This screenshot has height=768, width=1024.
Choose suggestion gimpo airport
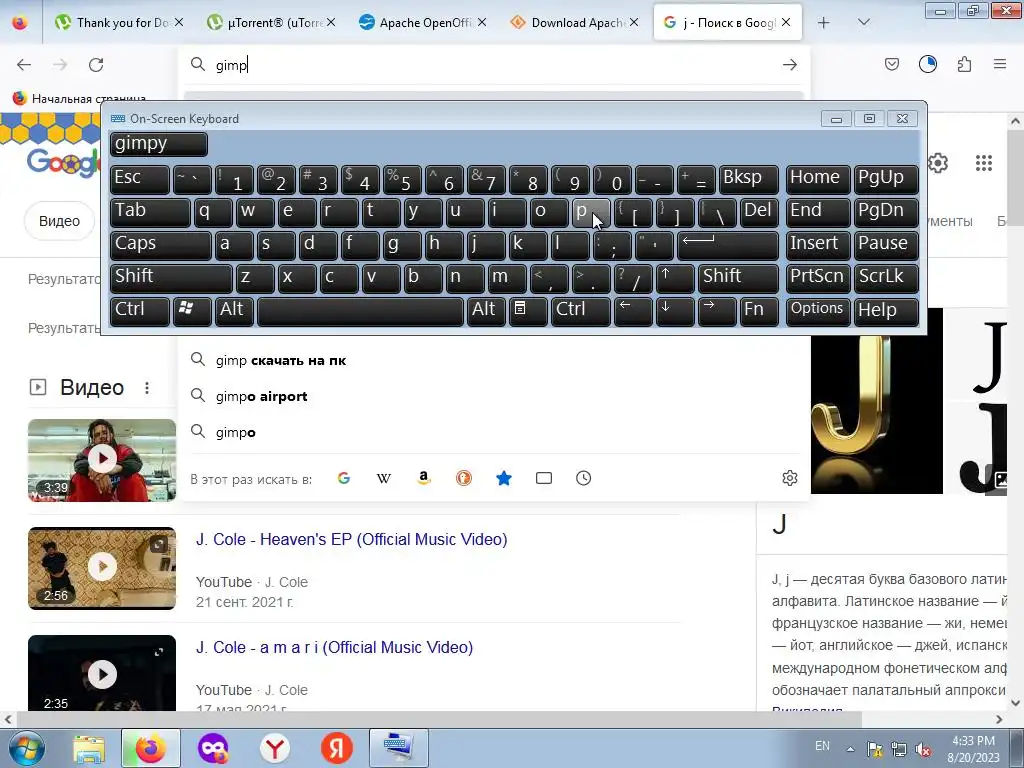[x=494, y=396]
